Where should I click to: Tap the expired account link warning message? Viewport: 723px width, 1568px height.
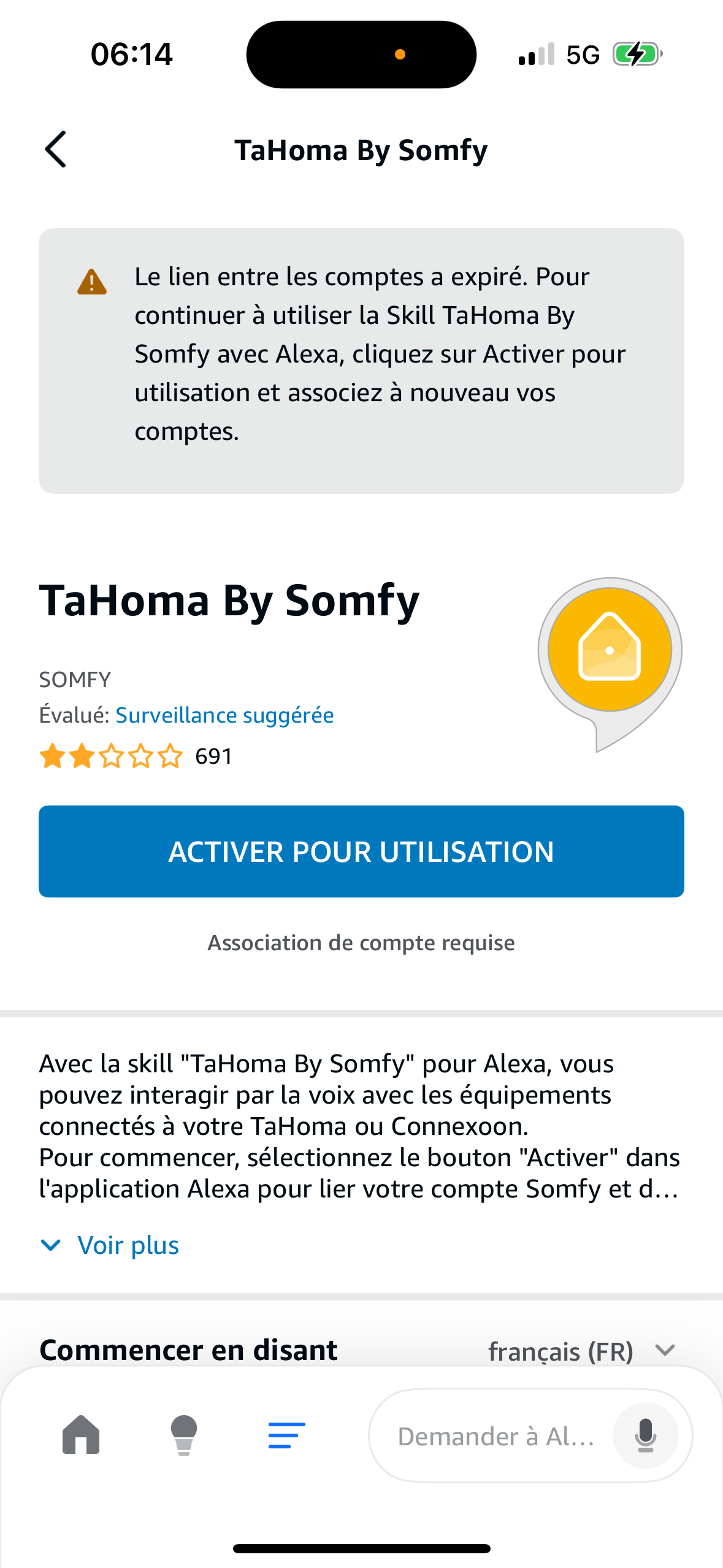[379, 354]
